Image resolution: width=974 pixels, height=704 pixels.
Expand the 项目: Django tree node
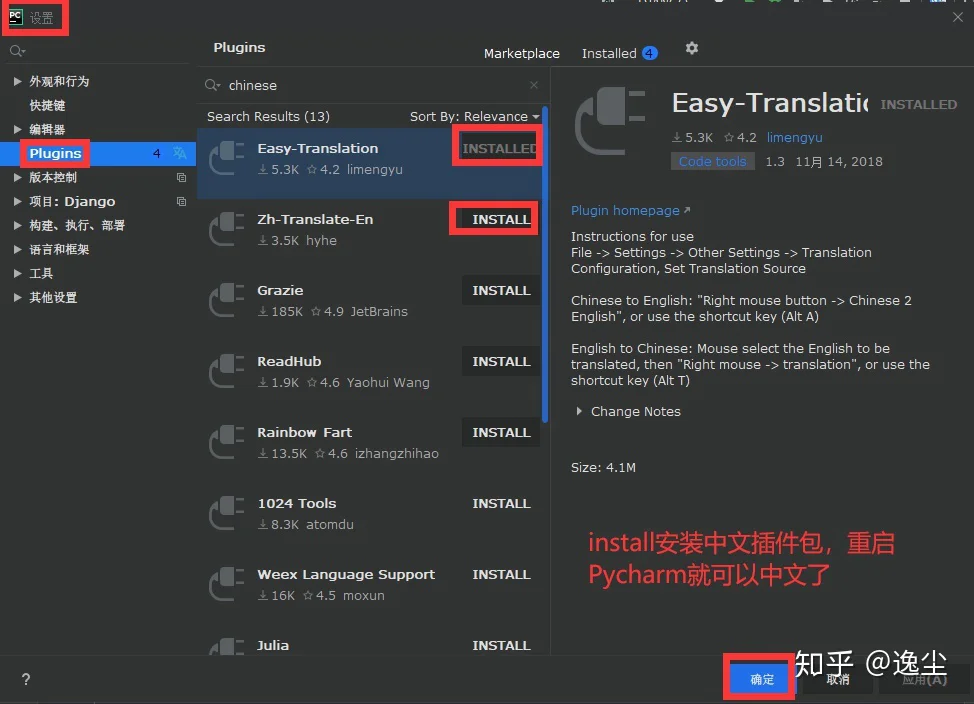pyautogui.click(x=17, y=201)
